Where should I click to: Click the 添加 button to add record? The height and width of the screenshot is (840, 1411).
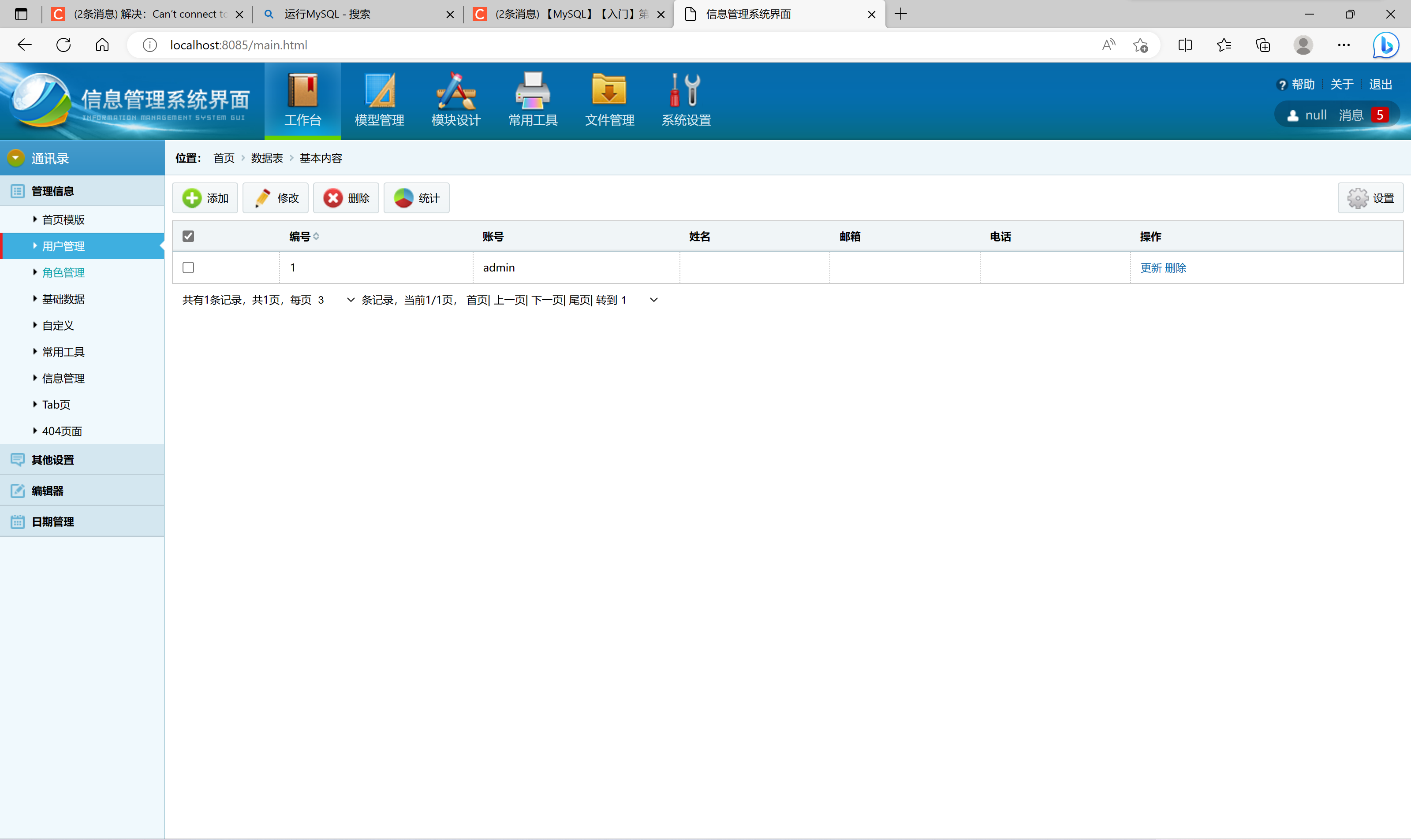pyautogui.click(x=205, y=197)
